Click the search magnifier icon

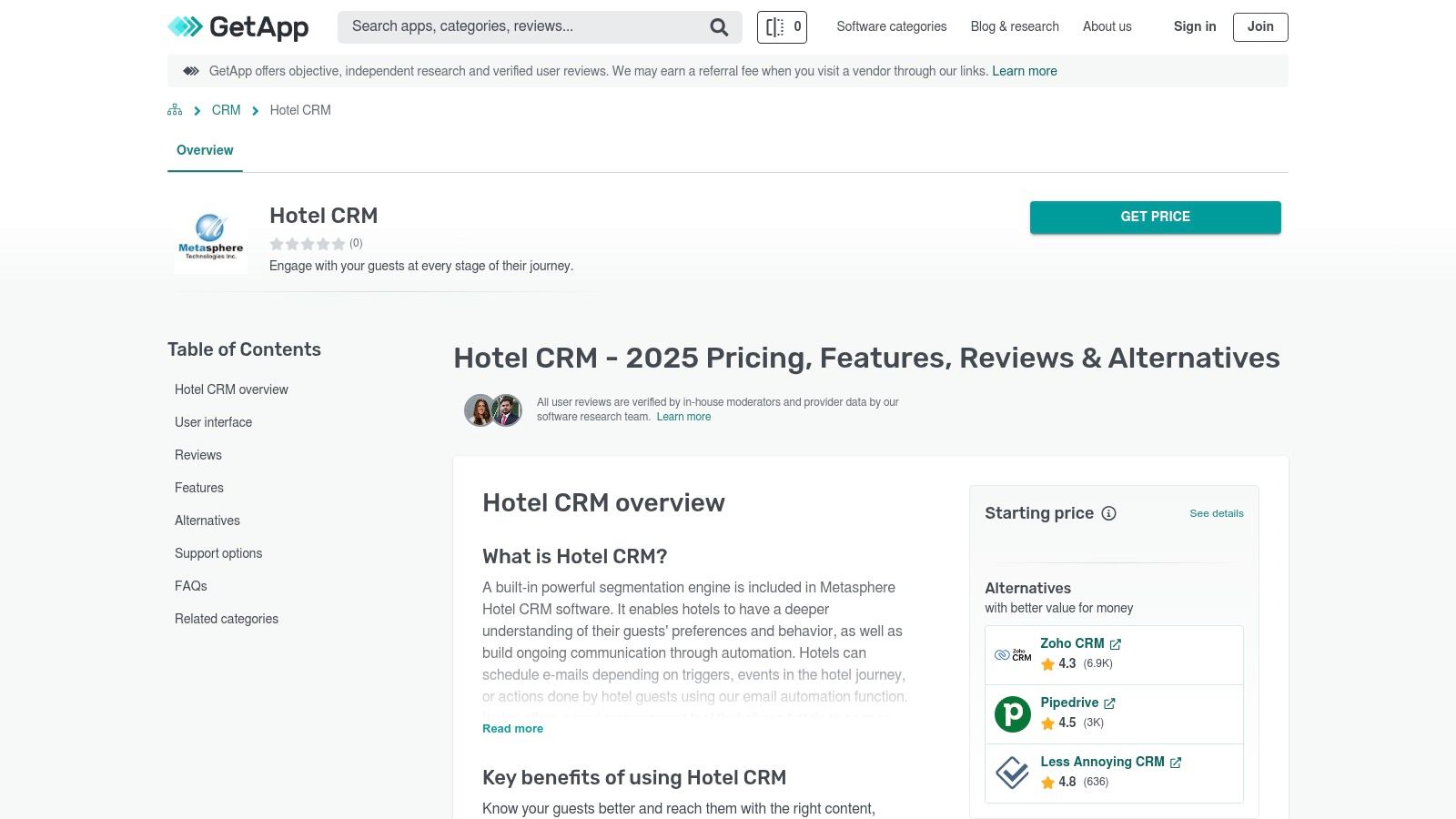[719, 27]
